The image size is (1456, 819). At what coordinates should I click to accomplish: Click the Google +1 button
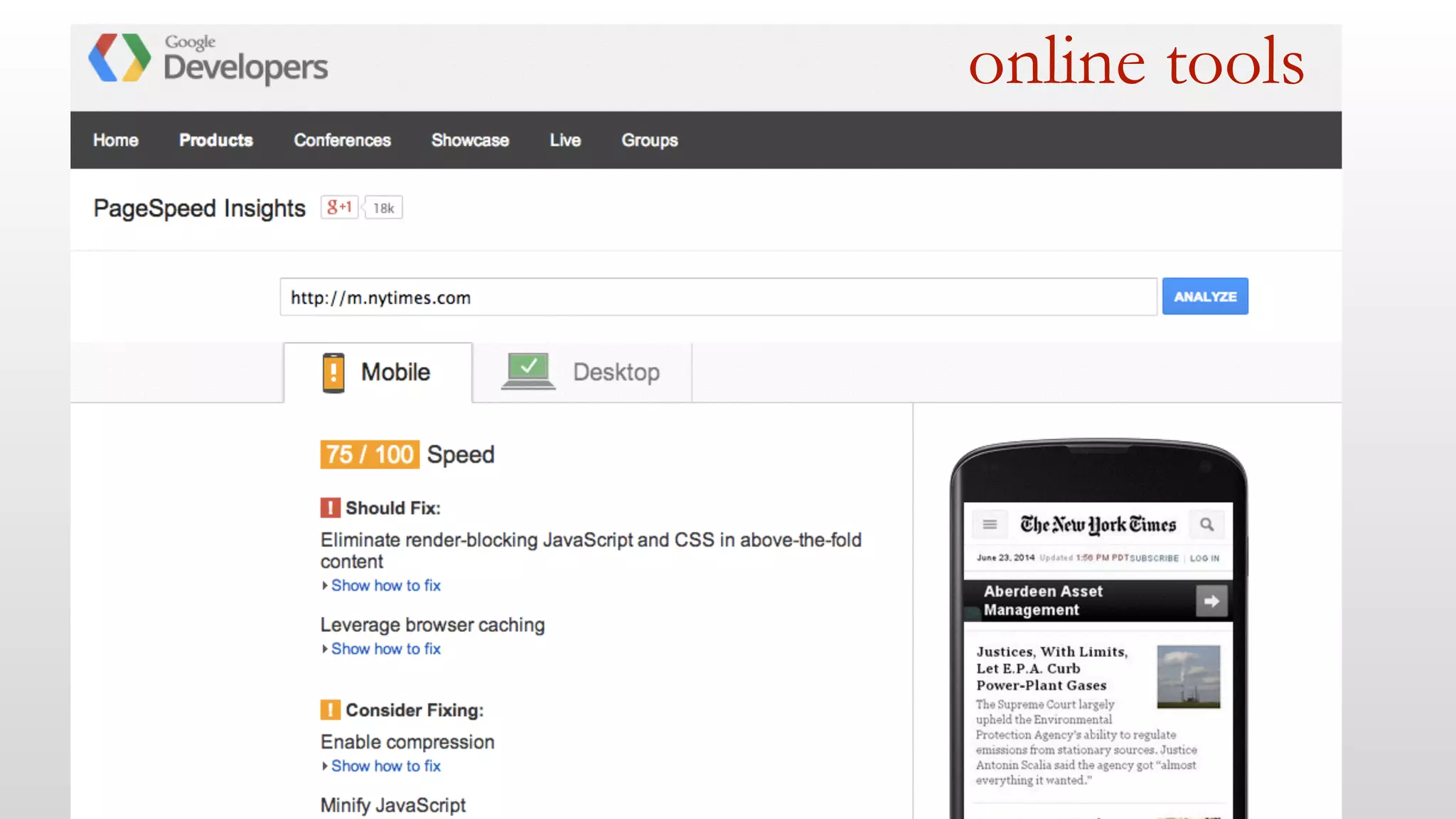pos(339,207)
